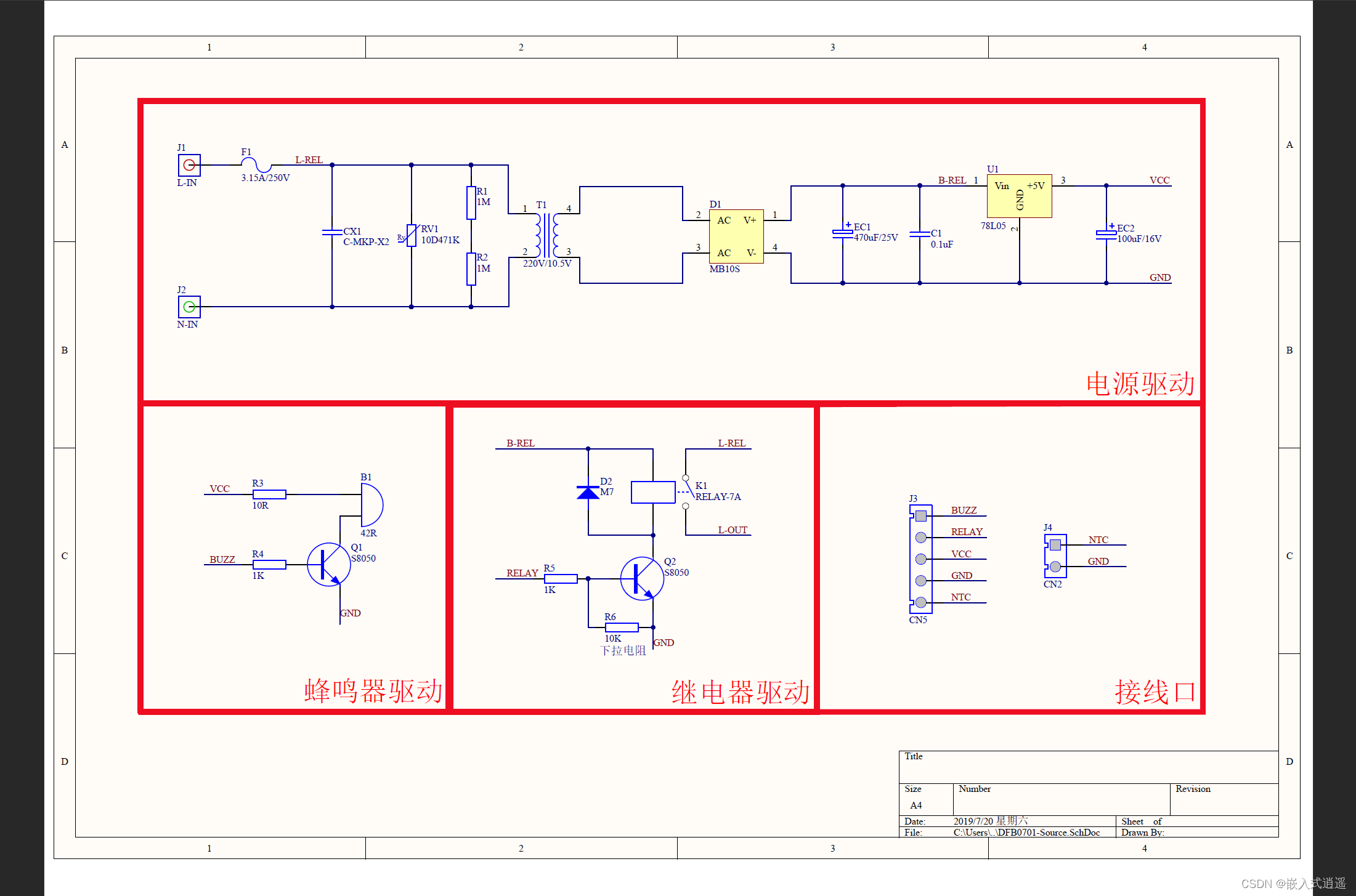Select the 下拉电阻 annotation text
Screen dimensions: 1356x896
click(623, 651)
